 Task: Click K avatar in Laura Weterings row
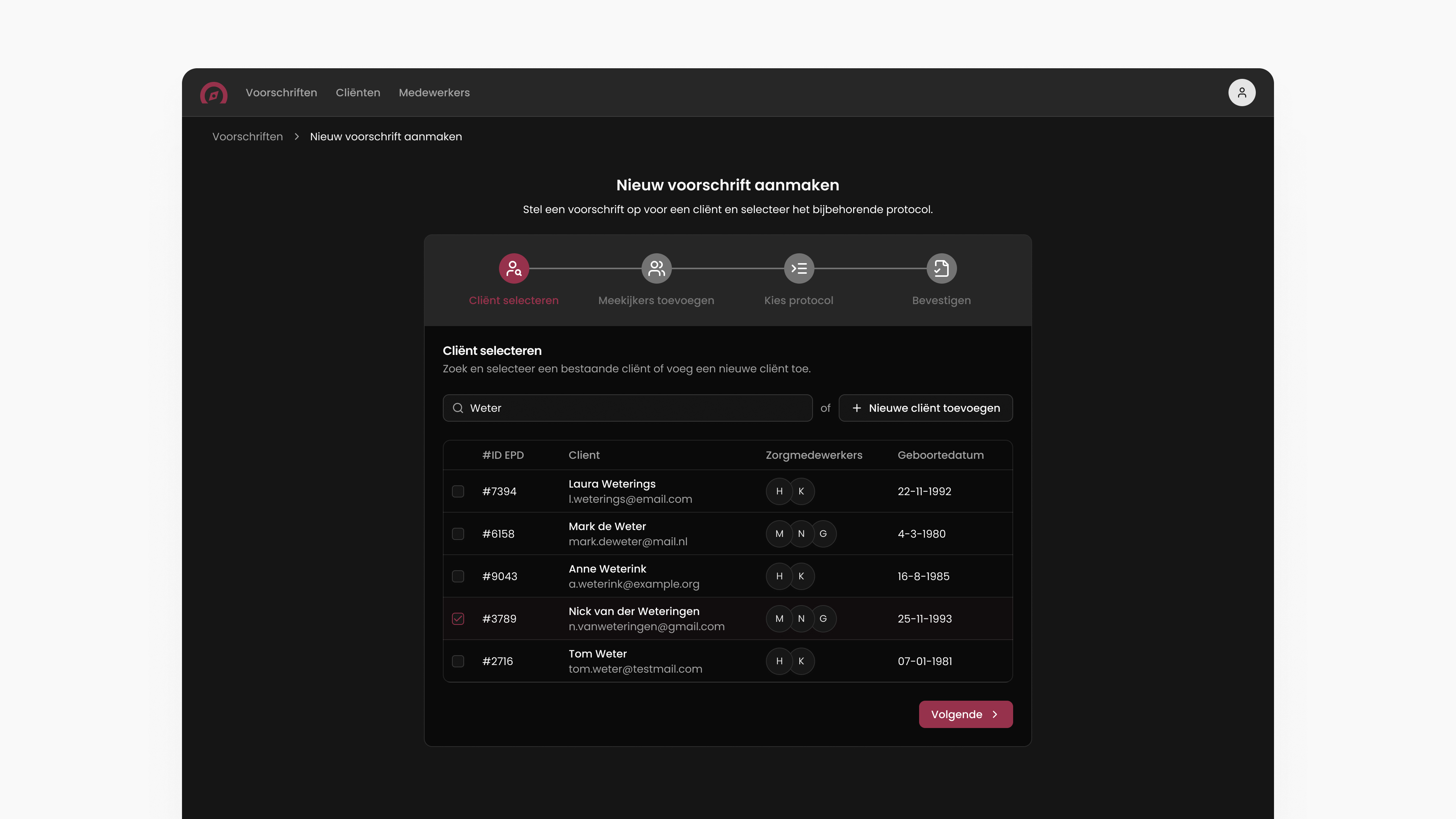click(802, 491)
